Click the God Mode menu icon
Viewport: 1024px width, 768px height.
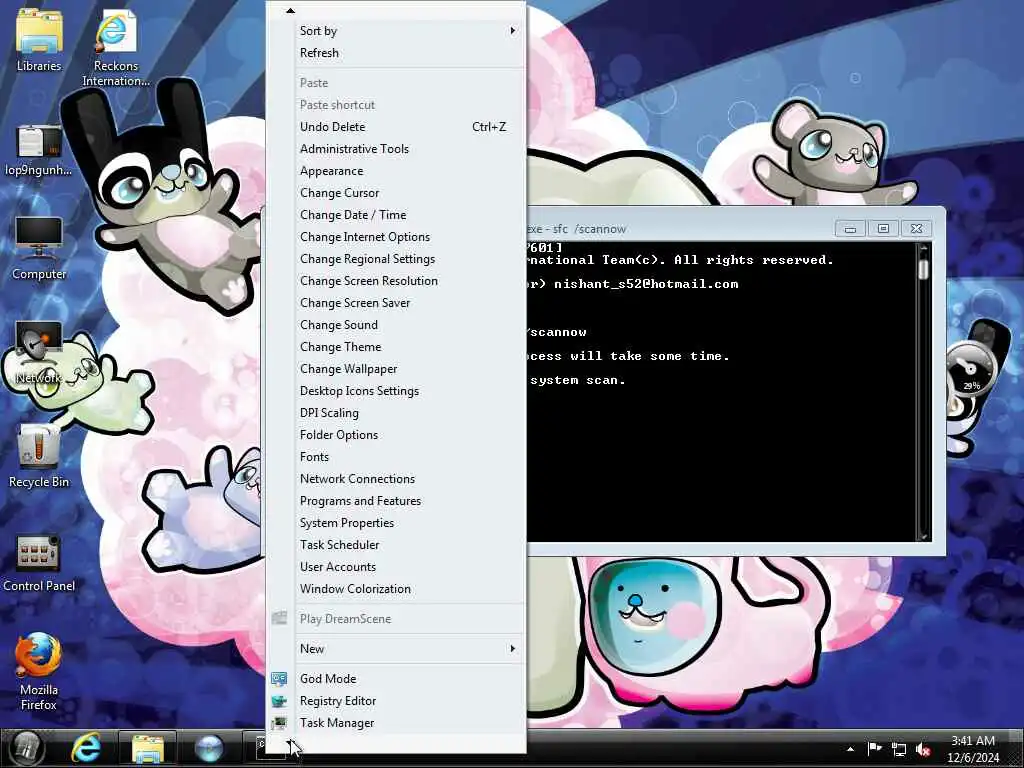click(x=279, y=679)
